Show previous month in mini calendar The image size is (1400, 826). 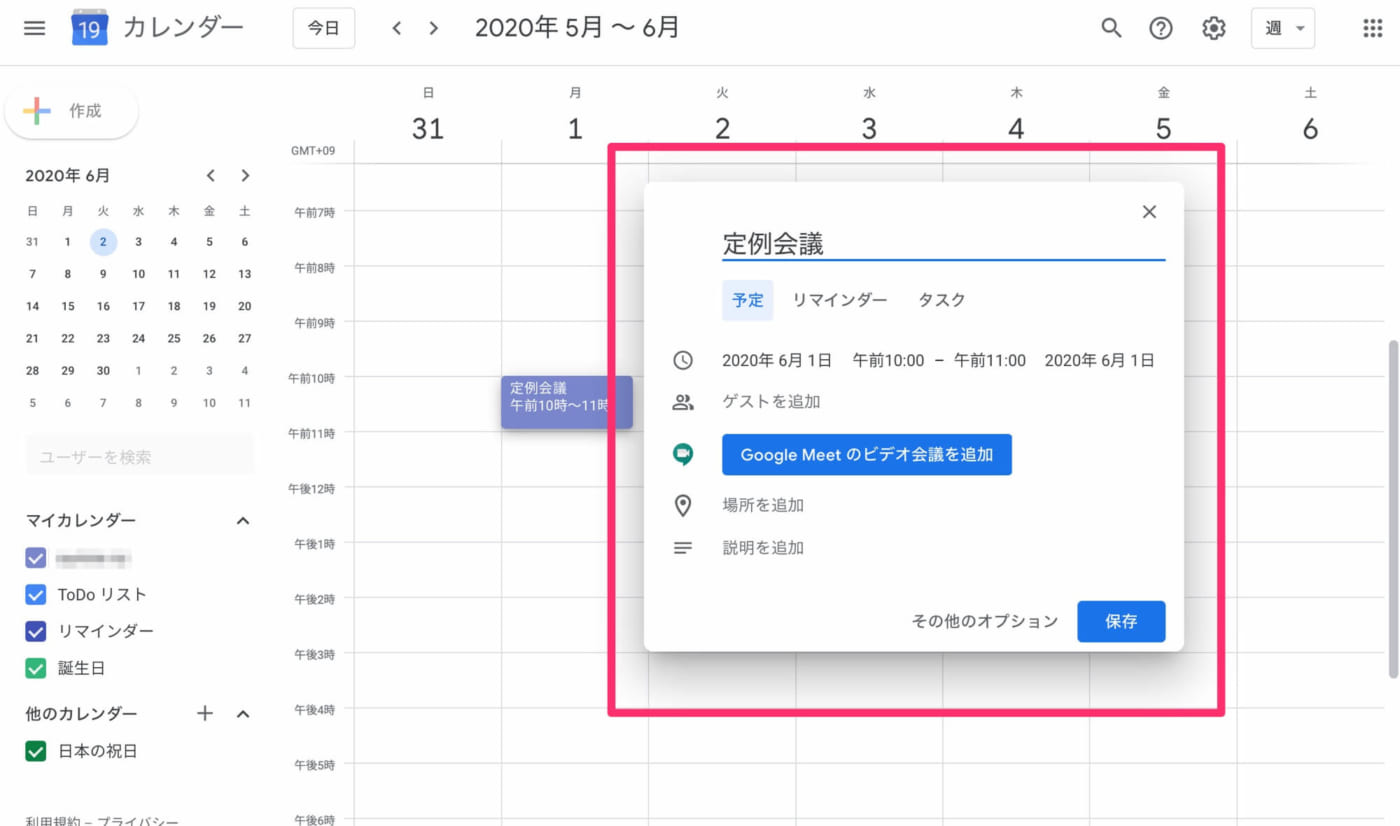click(x=210, y=176)
